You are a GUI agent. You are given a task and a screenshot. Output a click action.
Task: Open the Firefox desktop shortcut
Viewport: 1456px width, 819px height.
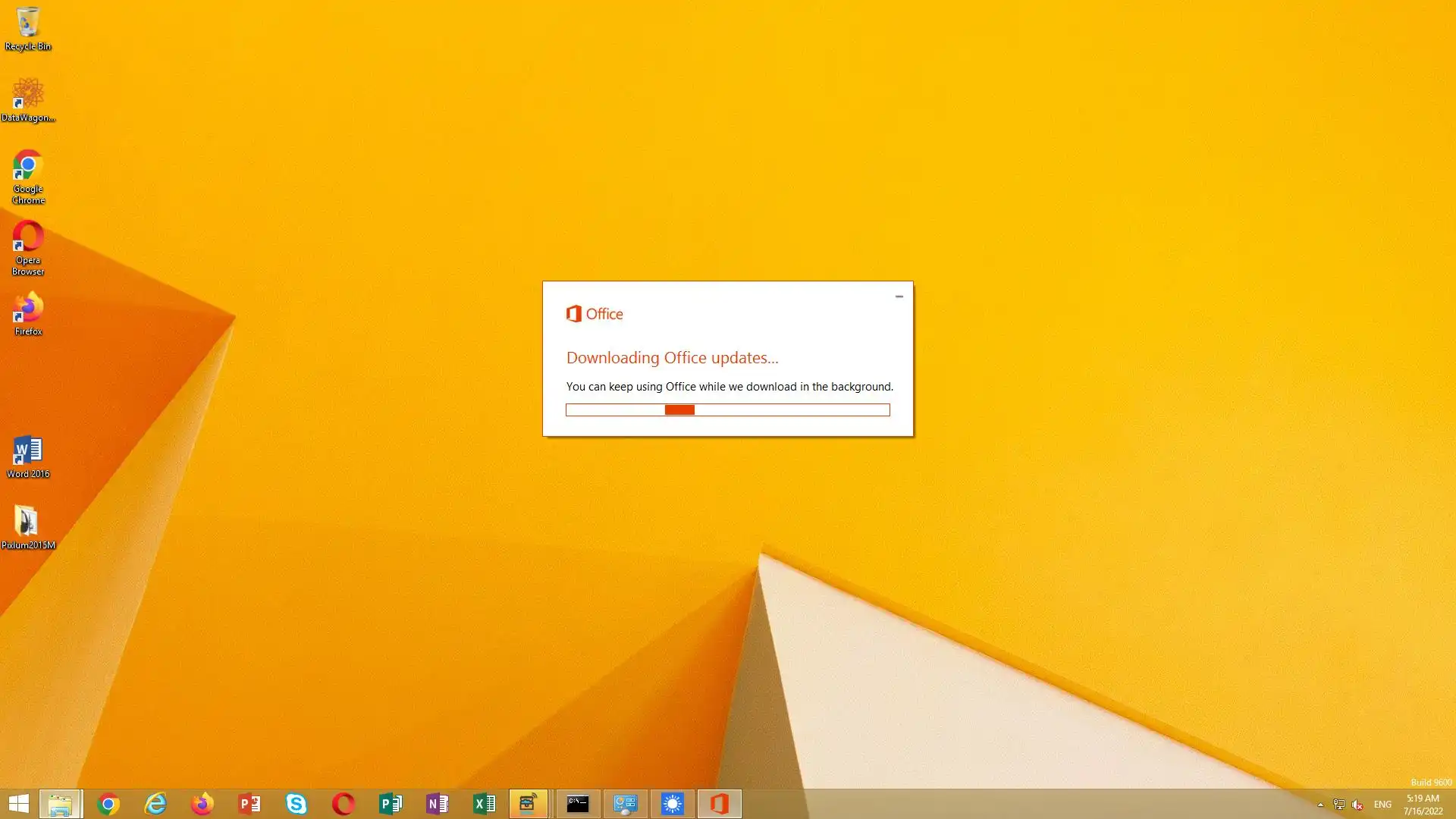[x=28, y=312]
